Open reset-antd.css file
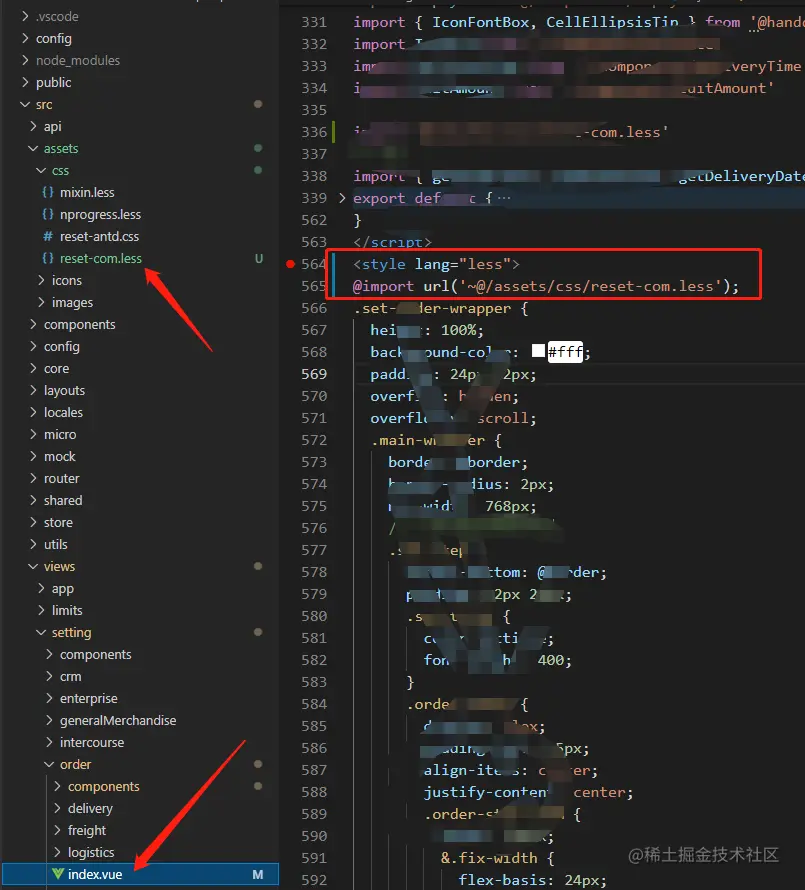This screenshot has height=890, width=805. [x=99, y=237]
